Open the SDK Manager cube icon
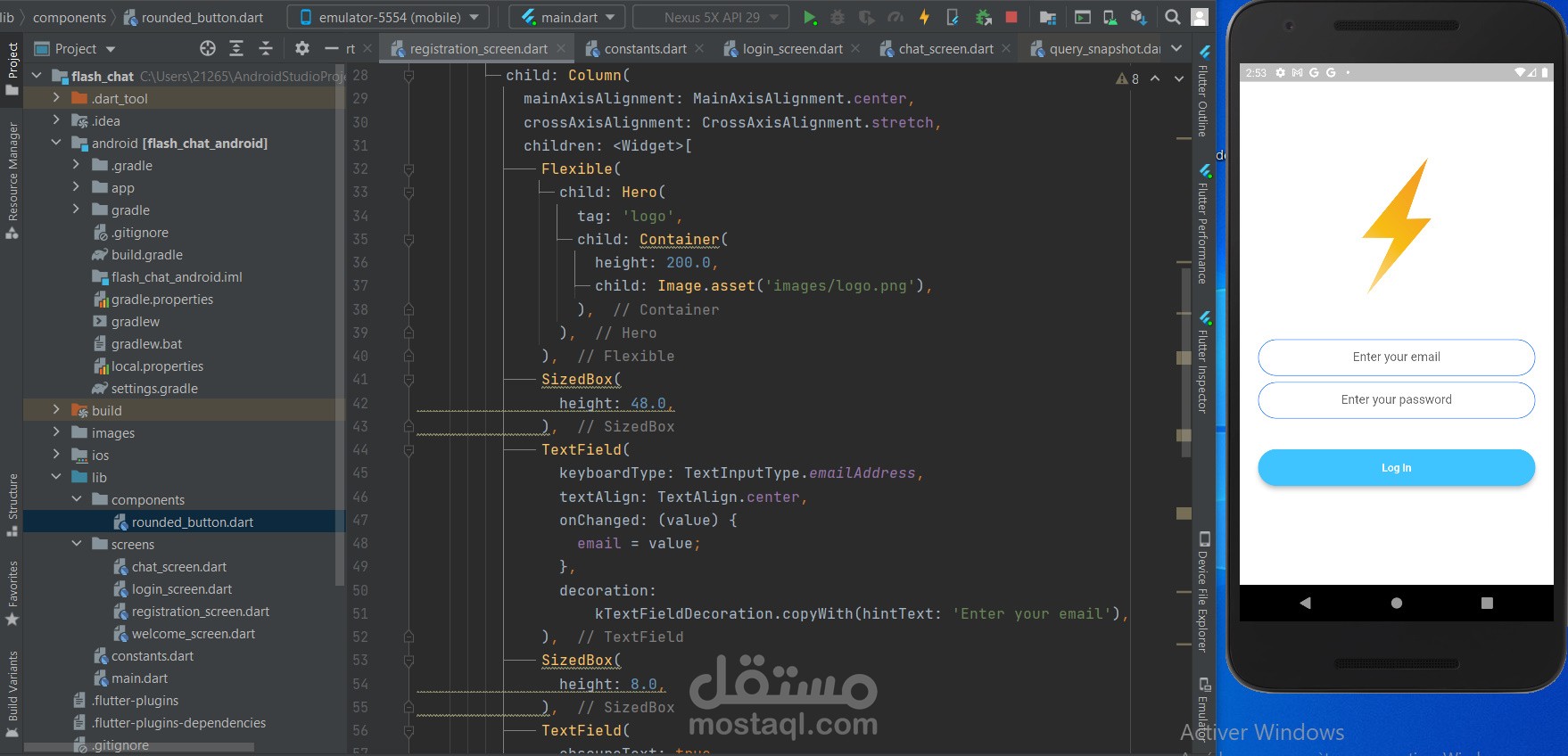Image resolution: width=1568 pixels, height=756 pixels. [x=1138, y=17]
